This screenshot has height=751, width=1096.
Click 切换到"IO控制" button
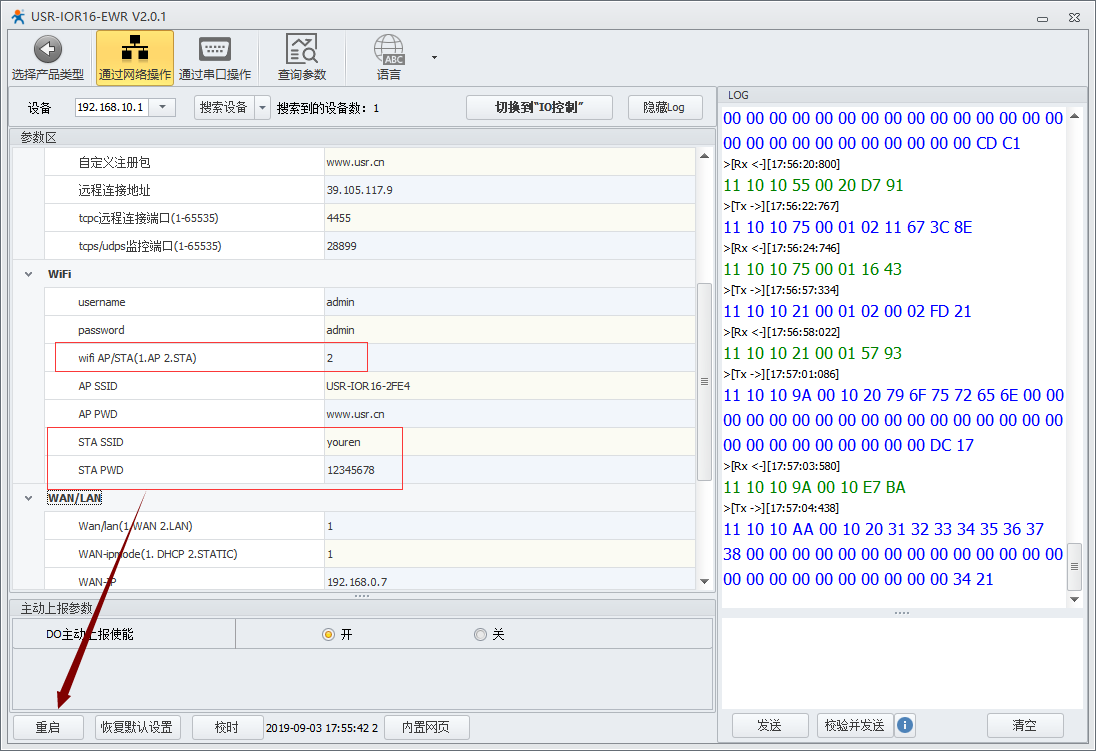539,108
